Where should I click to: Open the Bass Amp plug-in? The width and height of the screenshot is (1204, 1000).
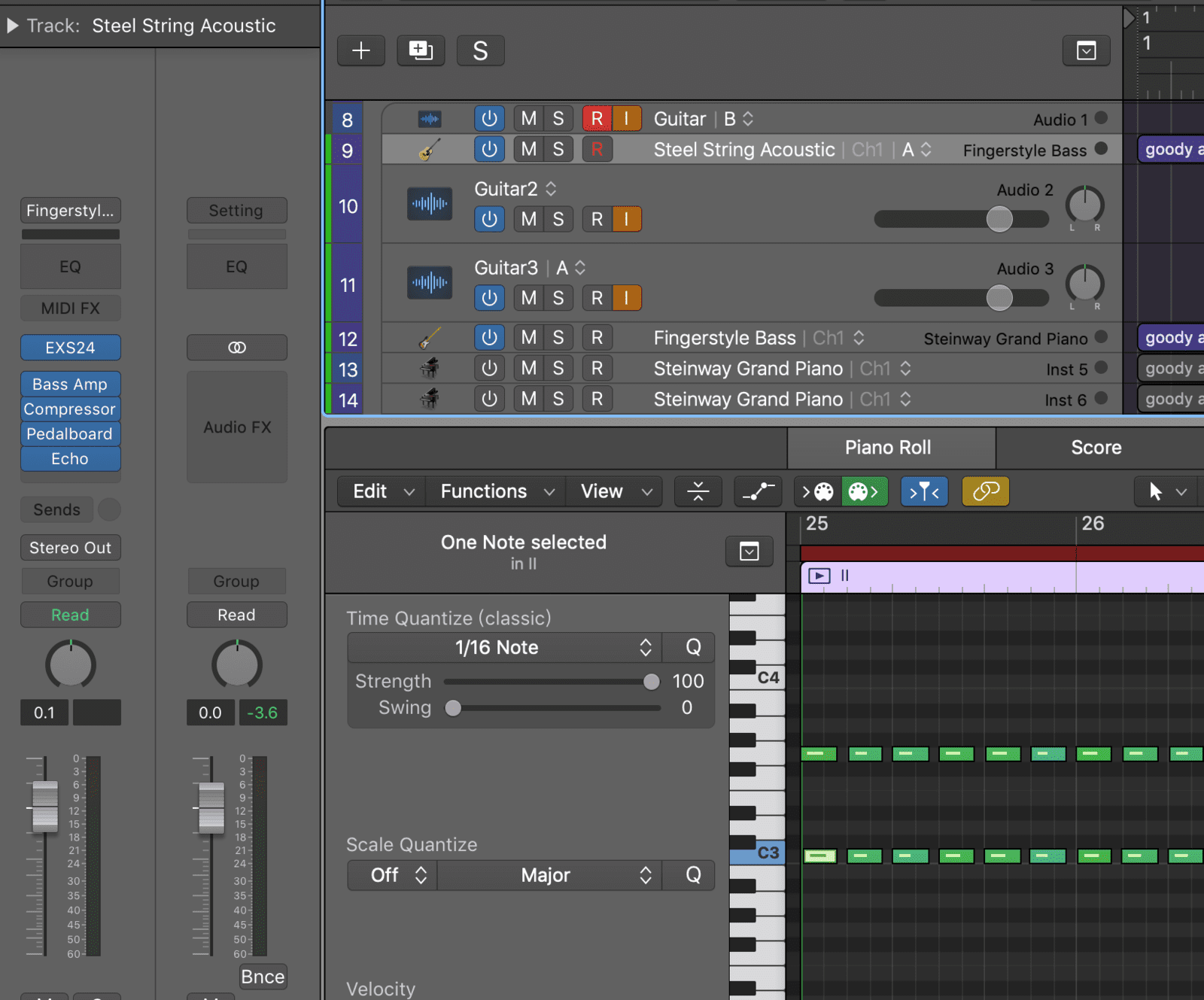coord(70,384)
